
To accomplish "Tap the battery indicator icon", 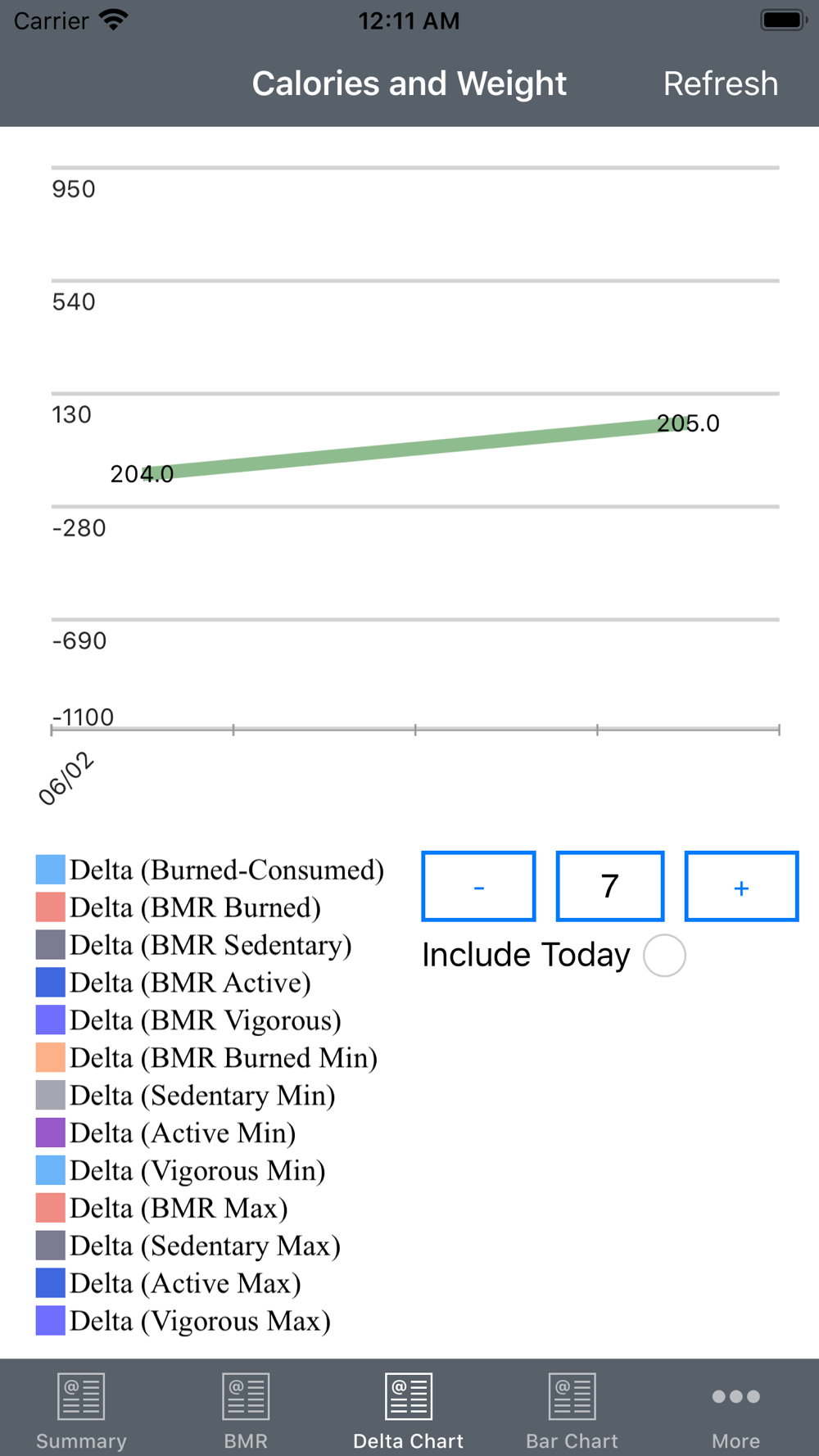I will 784,20.
